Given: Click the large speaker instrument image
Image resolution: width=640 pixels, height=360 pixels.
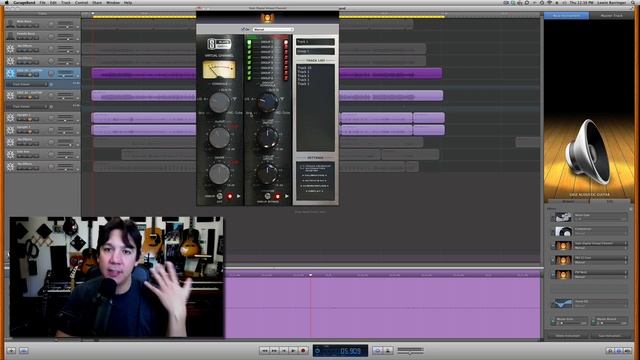Looking at the screenshot, I should (x=588, y=152).
